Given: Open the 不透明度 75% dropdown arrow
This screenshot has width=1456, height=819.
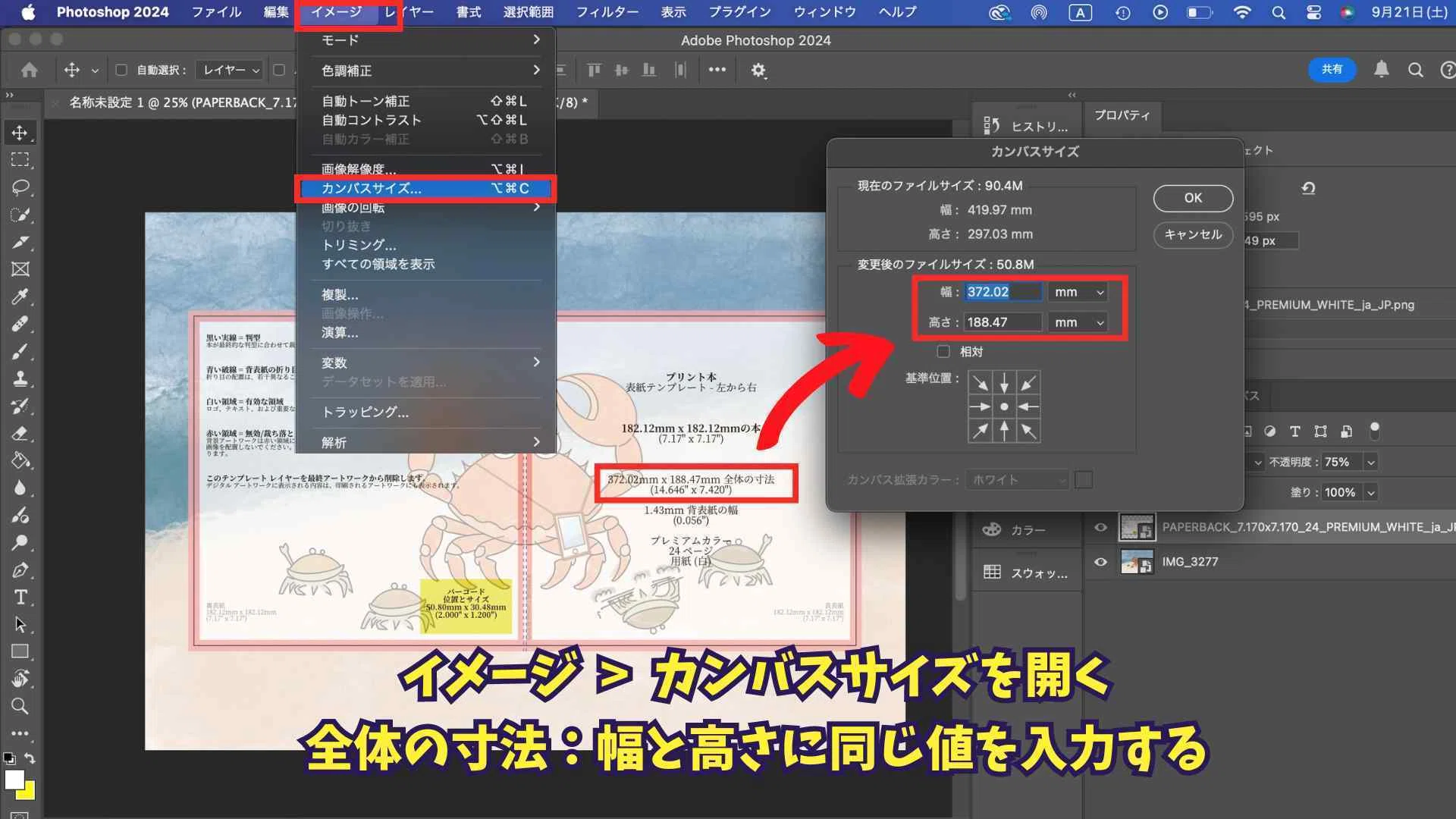Looking at the screenshot, I should [1370, 462].
